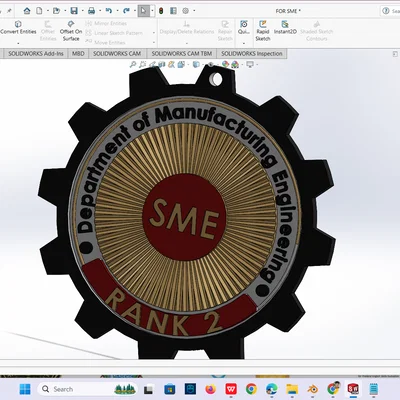Expand Move Entities dropdown arrow
The height and width of the screenshot is (400, 400).
tap(154, 42)
